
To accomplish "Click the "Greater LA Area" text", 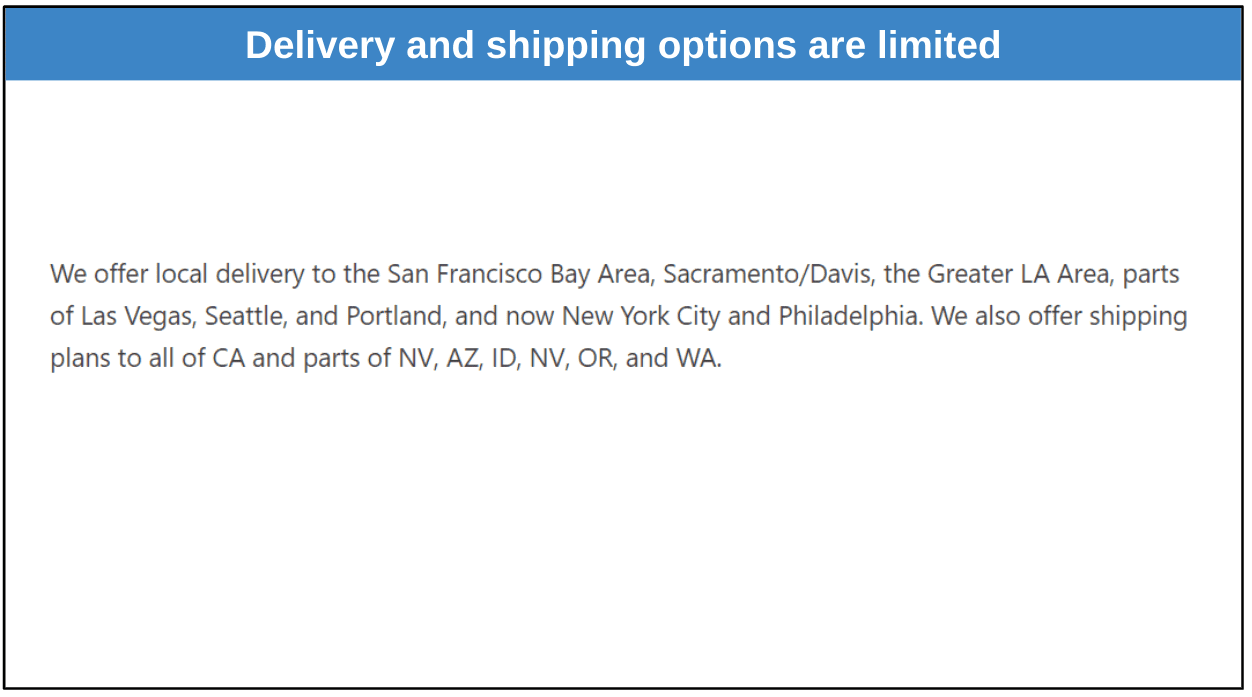I will coord(1020,274).
